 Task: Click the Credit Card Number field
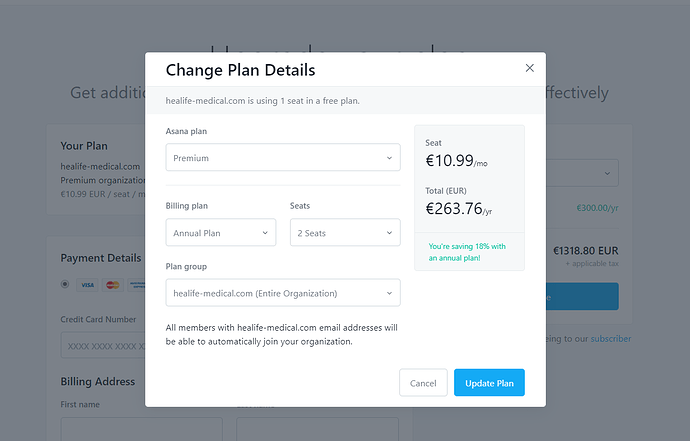point(102,347)
